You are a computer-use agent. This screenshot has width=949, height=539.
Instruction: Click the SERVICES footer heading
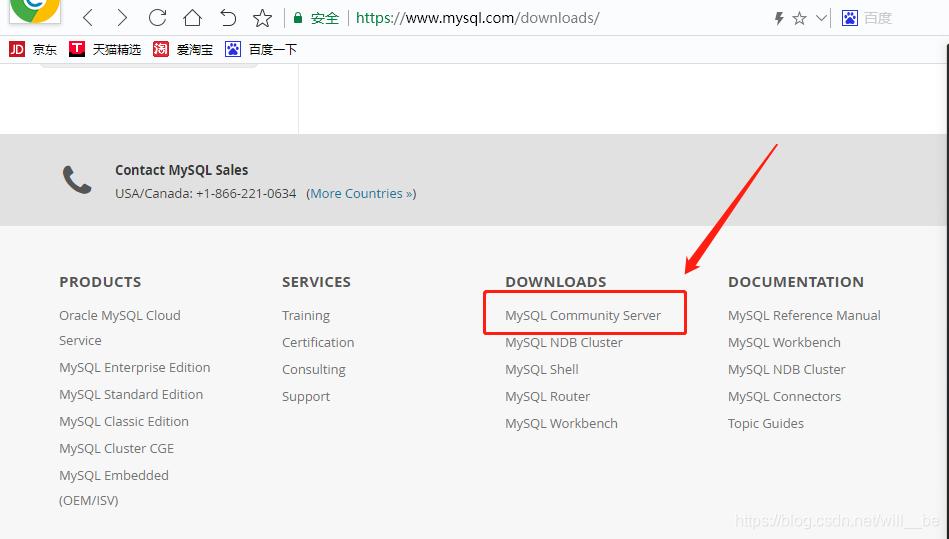[316, 282]
